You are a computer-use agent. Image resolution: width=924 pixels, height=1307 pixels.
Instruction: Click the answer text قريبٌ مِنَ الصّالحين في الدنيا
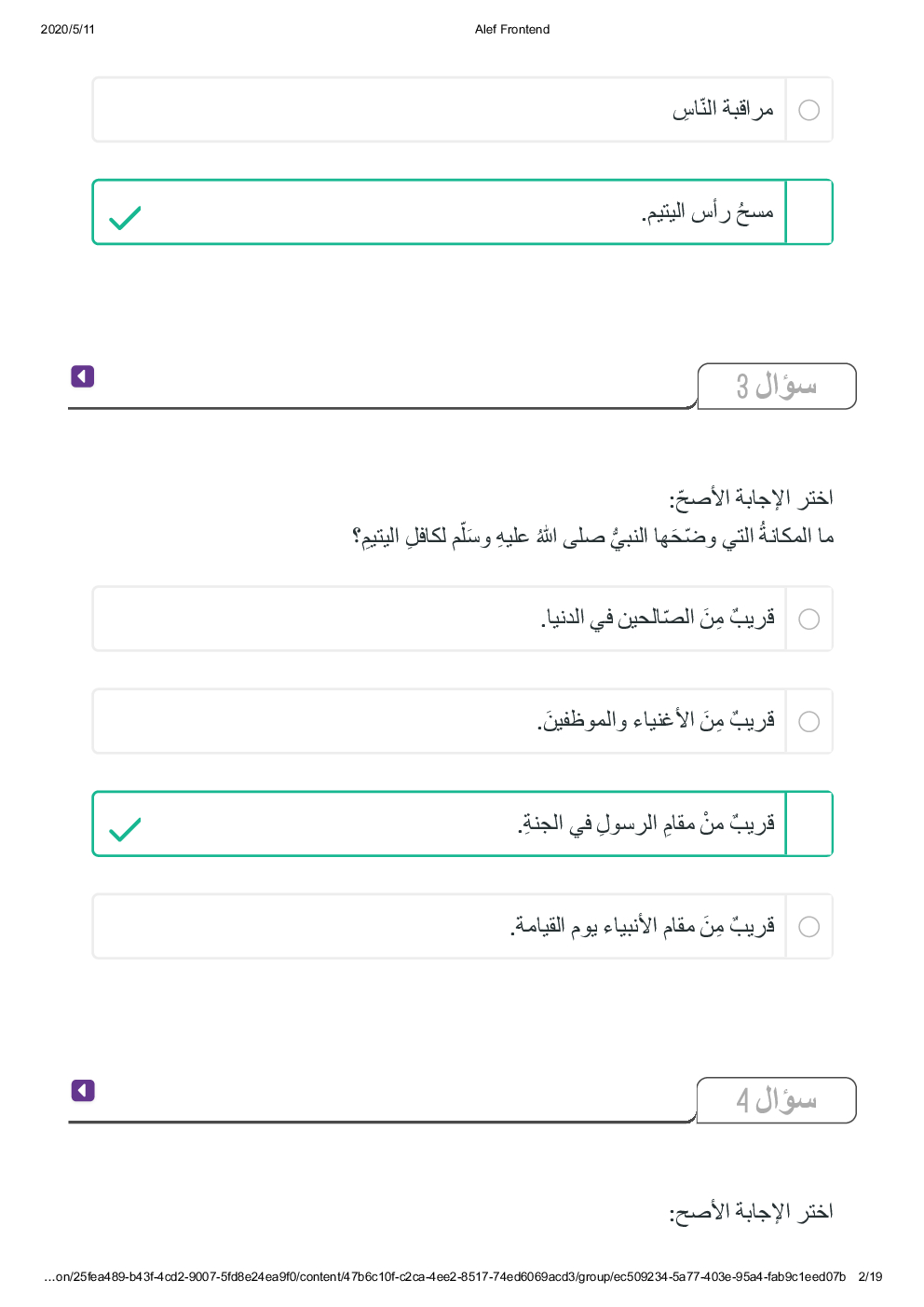coord(658,618)
